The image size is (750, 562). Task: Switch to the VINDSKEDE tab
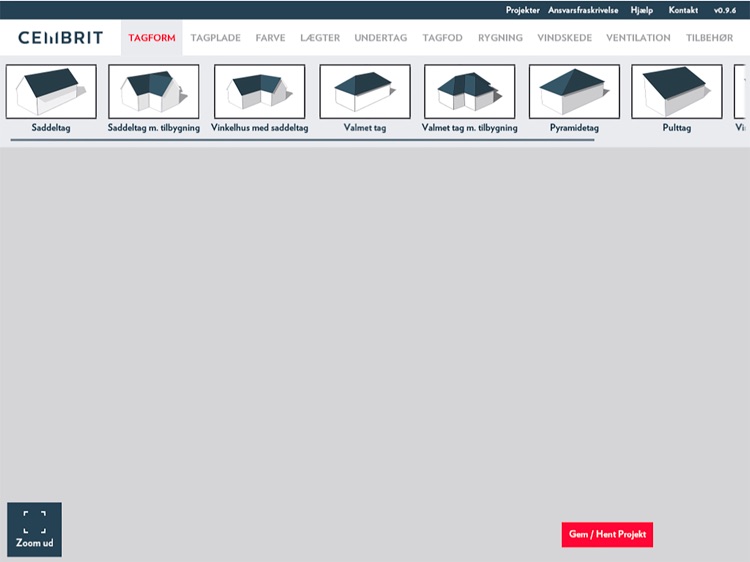[564, 38]
